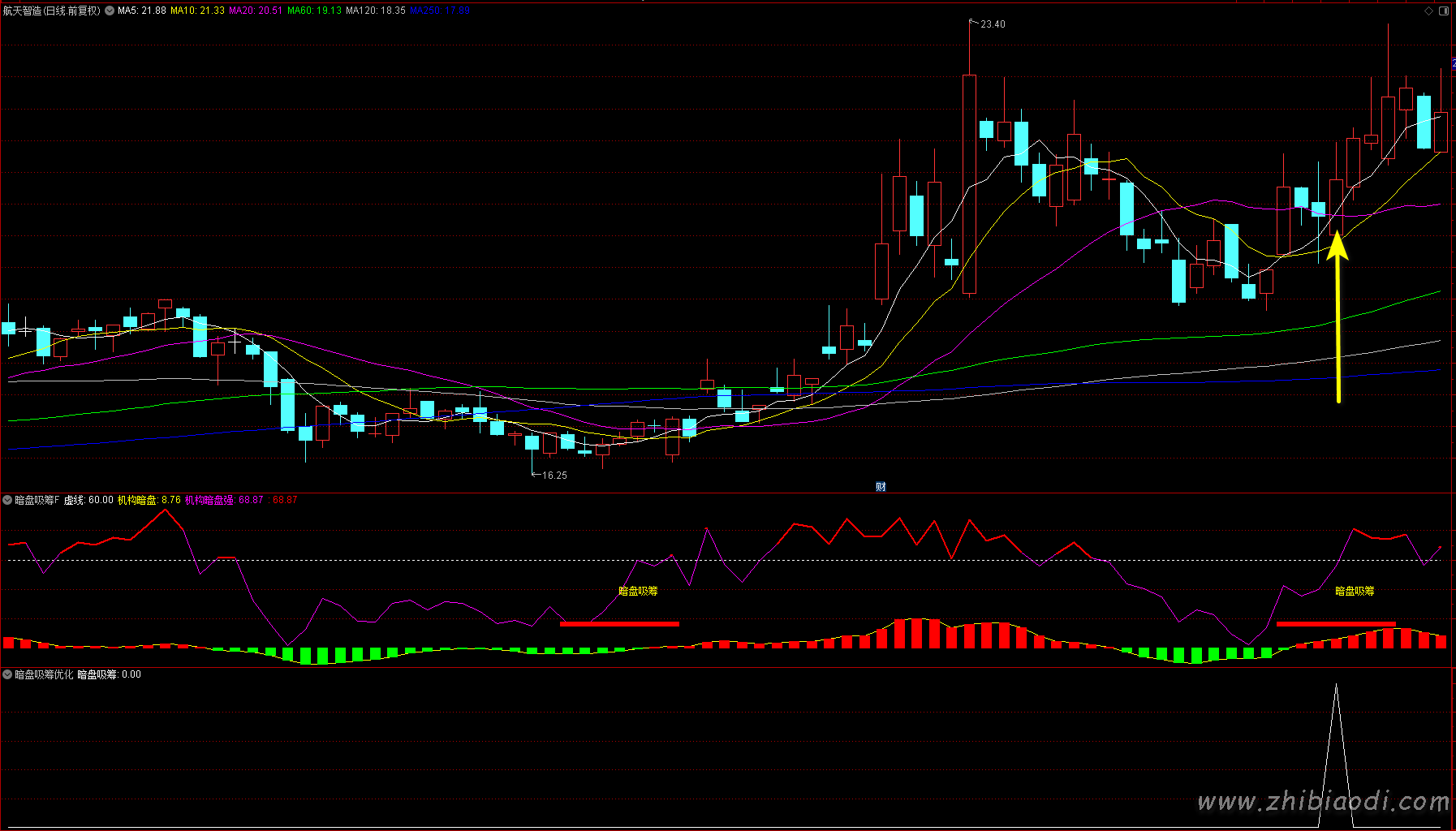Expand the 暗盘吸筹优化 indicator dropdown
The height and width of the screenshot is (831, 1456).
pyautogui.click(x=7, y=674)
